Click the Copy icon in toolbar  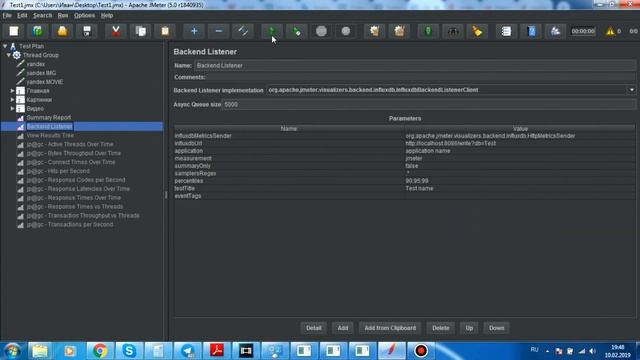pyautogui.click(x=141, y=31)
